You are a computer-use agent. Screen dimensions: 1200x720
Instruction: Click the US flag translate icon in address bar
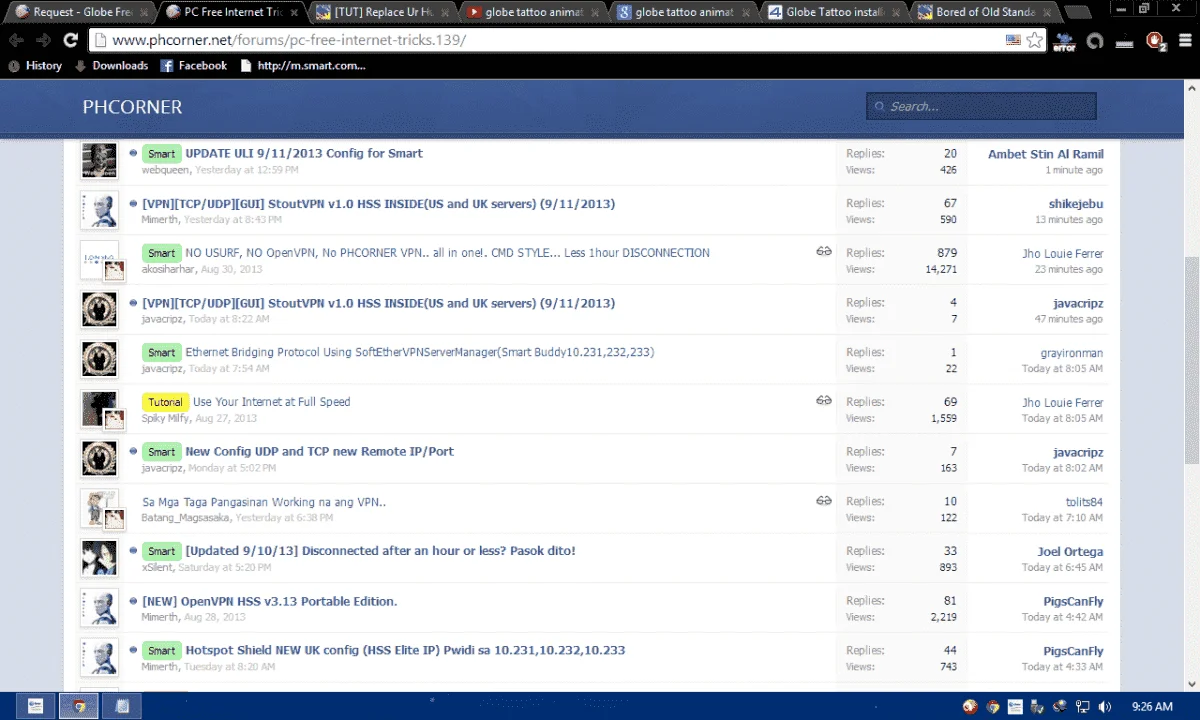(1013, 40)
